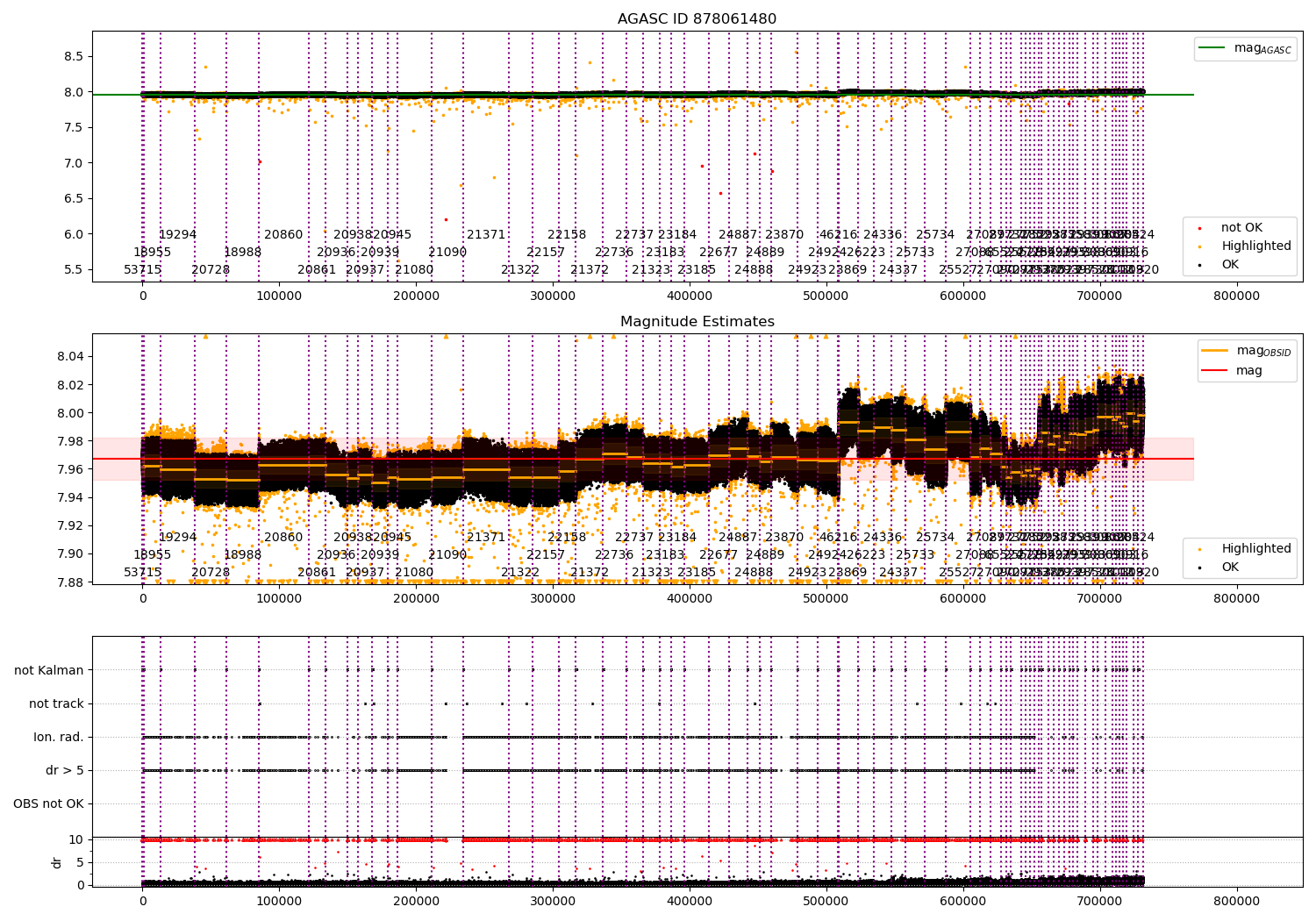Click the 'Ion. rad.' axis label

click(x=59, y=737)
